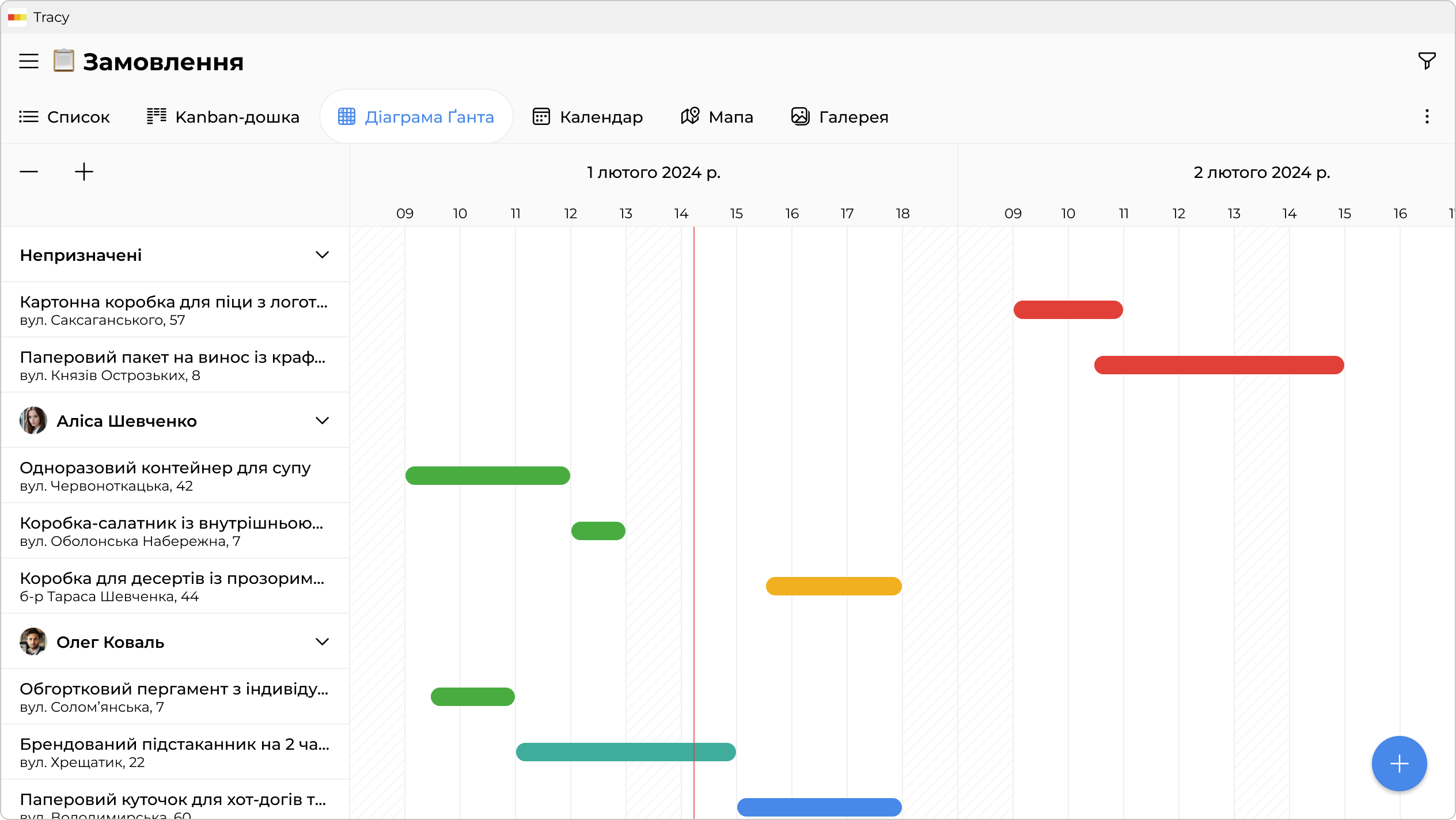Zoom out the timeline with the minus icon
This screenshot has width=1456, height=820.
pyautogui.click(x=29, y=172)
